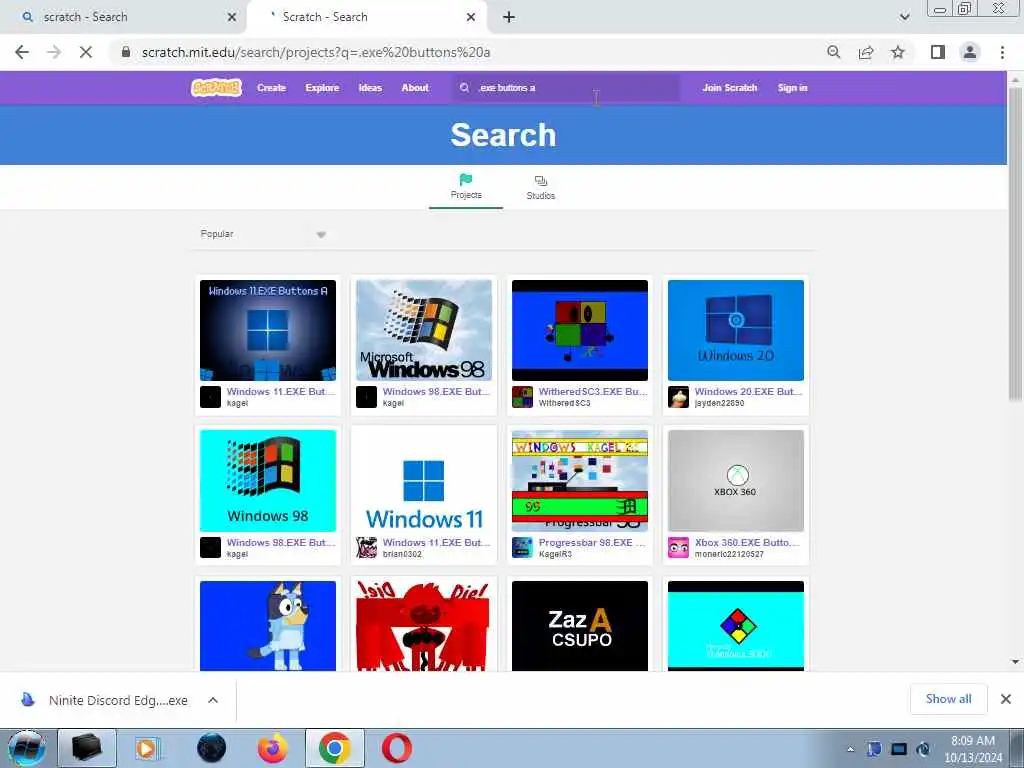Image resolution: width=1024 pixels, height=768 pixels.
Task: Click Show all downloads button
Action: pyautogui.click(x=948, y=699)
